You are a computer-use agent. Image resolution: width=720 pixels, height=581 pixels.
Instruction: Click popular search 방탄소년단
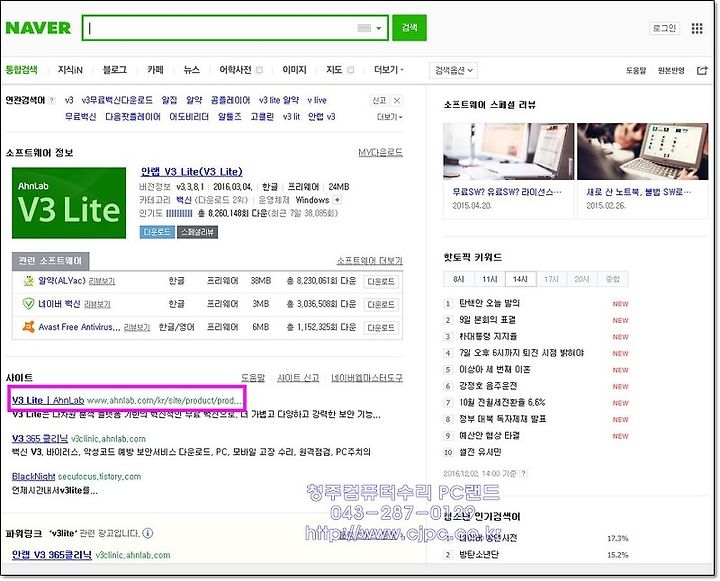tap(479, 555)
